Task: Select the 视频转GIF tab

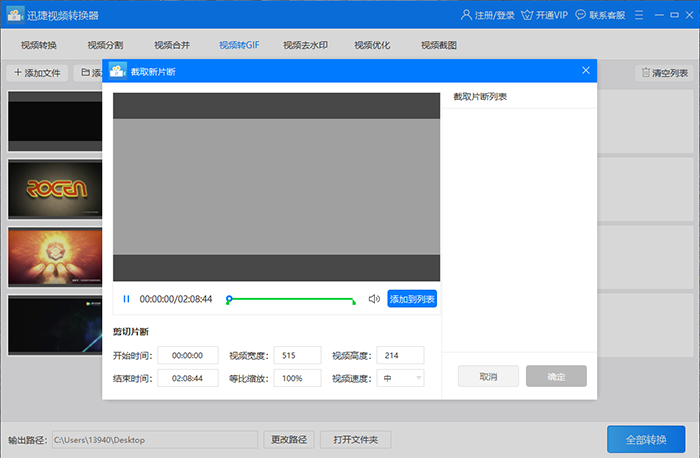Action: coord(239,45)
